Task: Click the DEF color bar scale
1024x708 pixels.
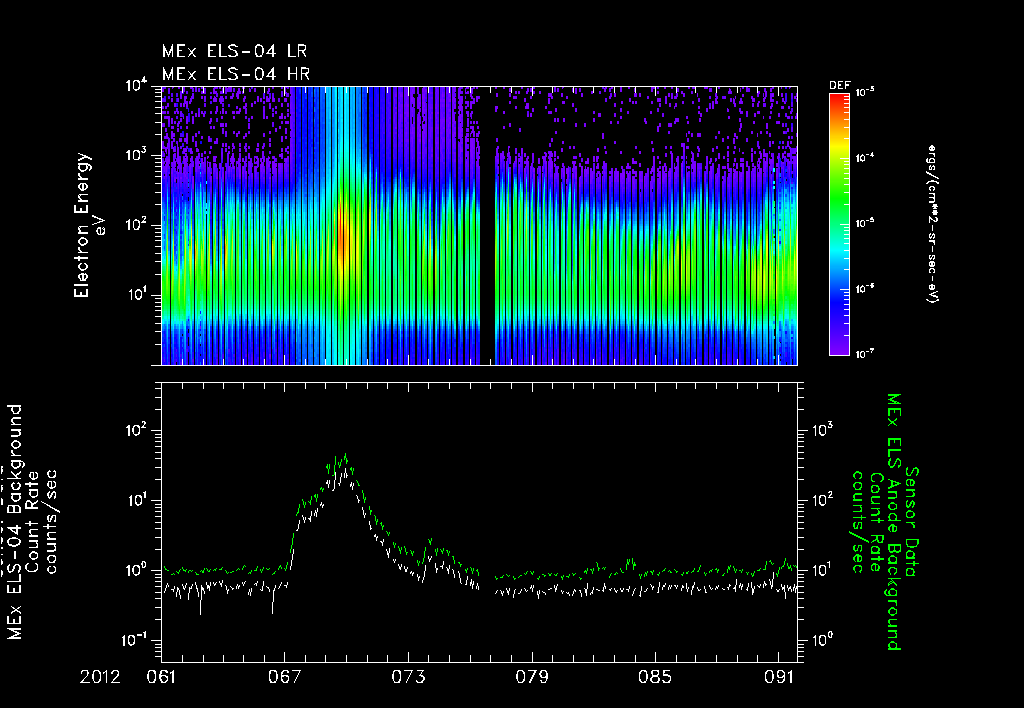Action: [x=839, y=224]
